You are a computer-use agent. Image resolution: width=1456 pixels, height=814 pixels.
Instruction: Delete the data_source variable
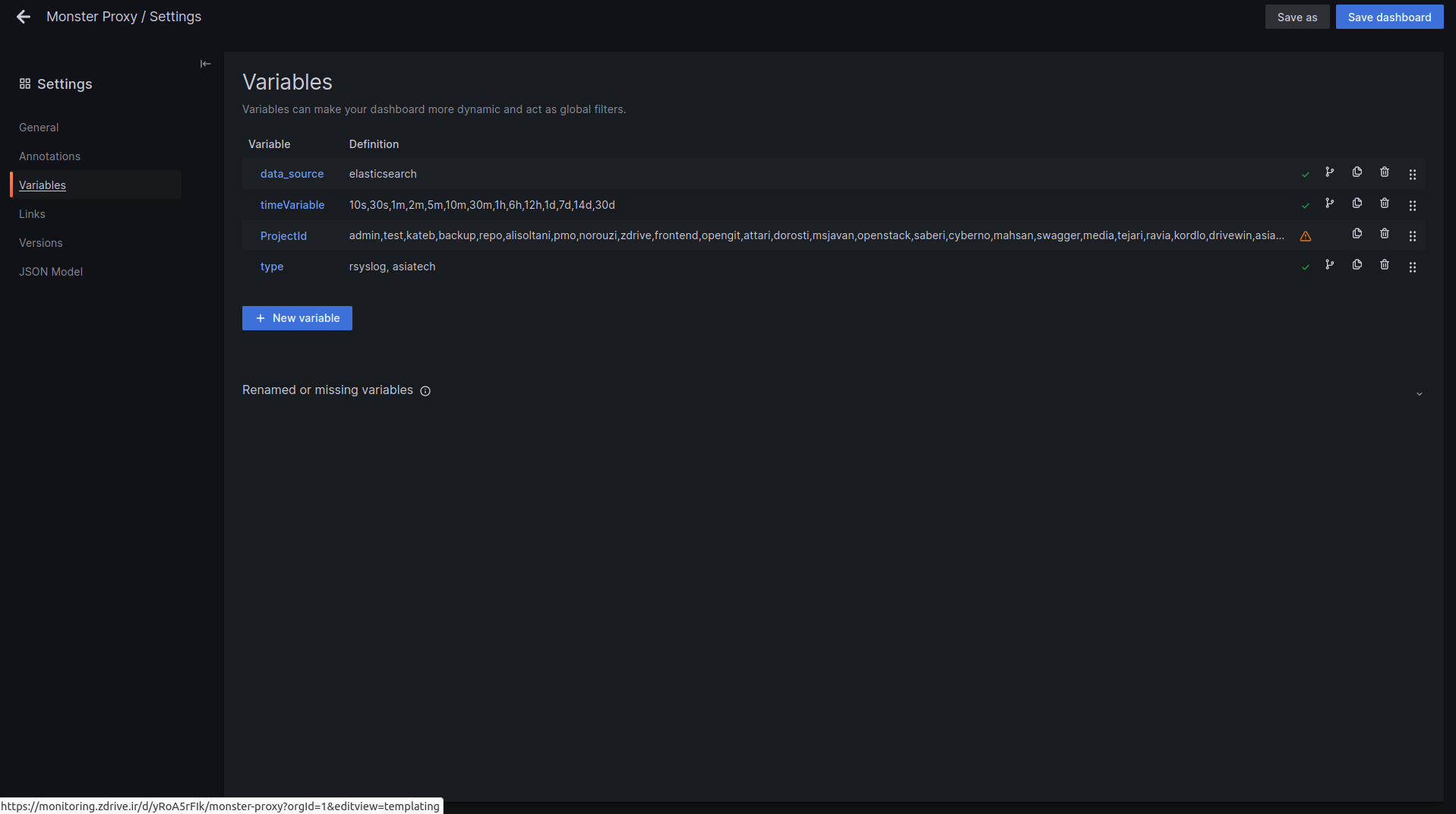click(x=1385, y=172)
